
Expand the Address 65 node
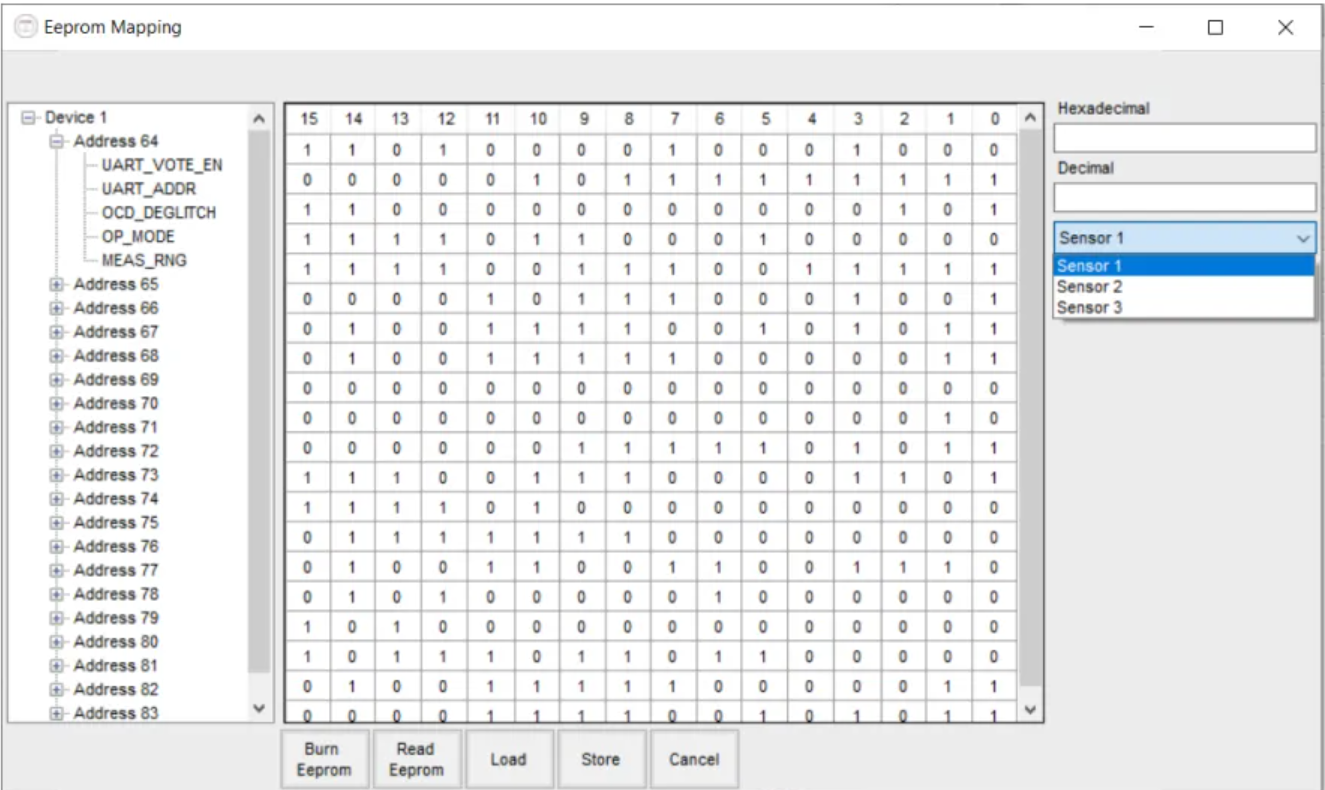coord(56,285)
